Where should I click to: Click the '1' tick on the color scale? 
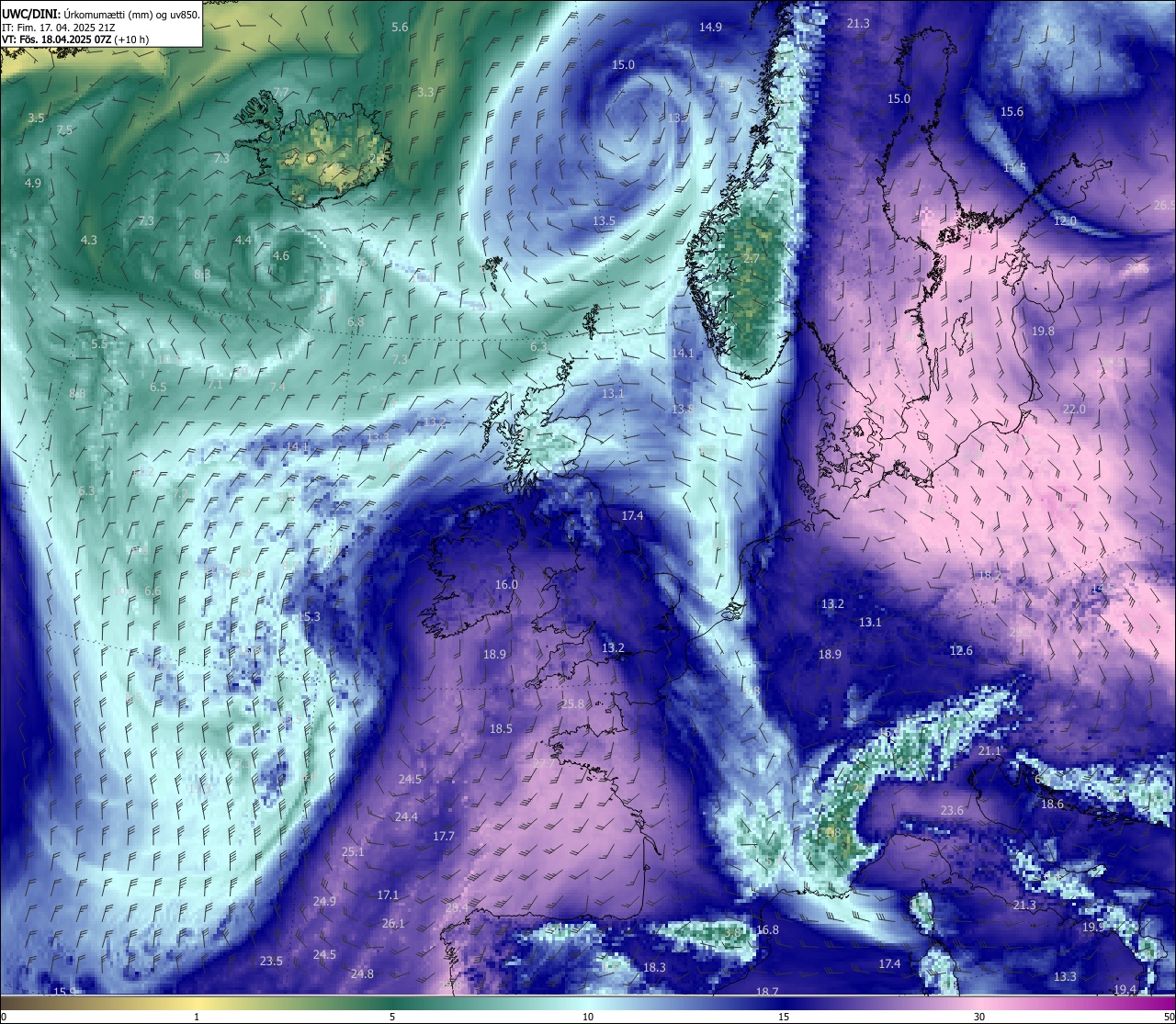(x=197, y=1018)
